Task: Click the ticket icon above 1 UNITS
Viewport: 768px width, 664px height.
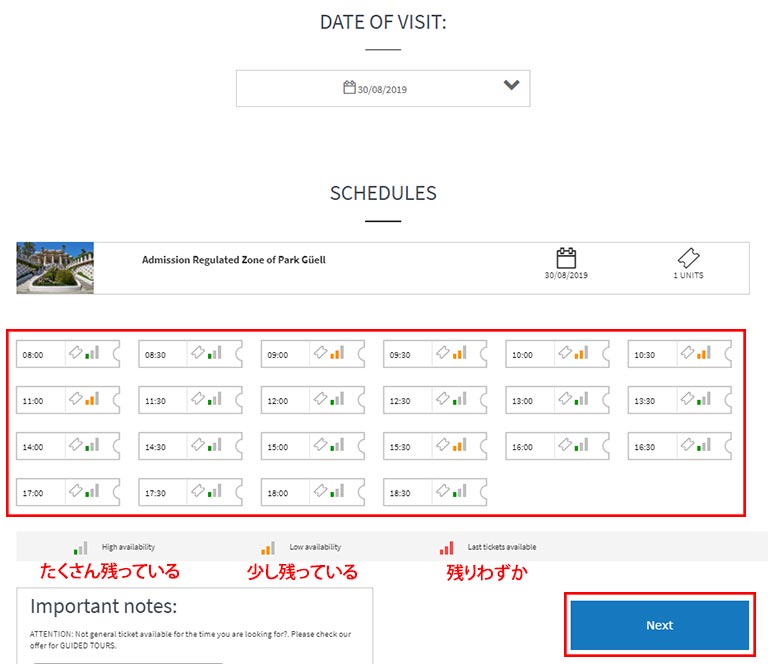Action: [x=688, y=258]
